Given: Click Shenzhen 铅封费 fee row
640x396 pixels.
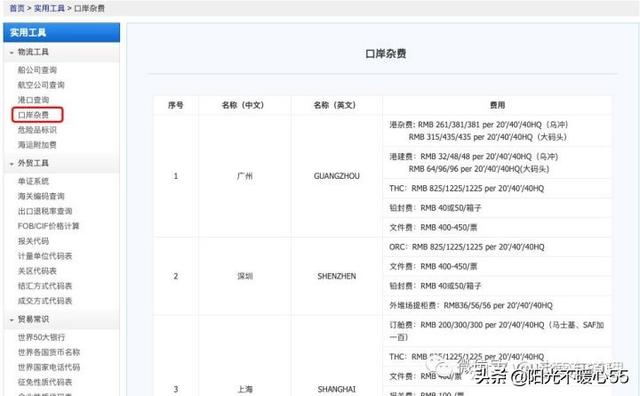Looking at the screenshot, I should coord(498,286).
